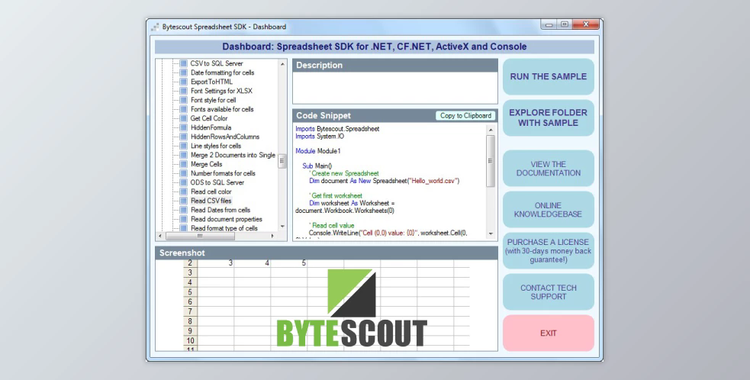
Task: Click sample tree horizontal scroll left arrow
Action: point(161,235)
